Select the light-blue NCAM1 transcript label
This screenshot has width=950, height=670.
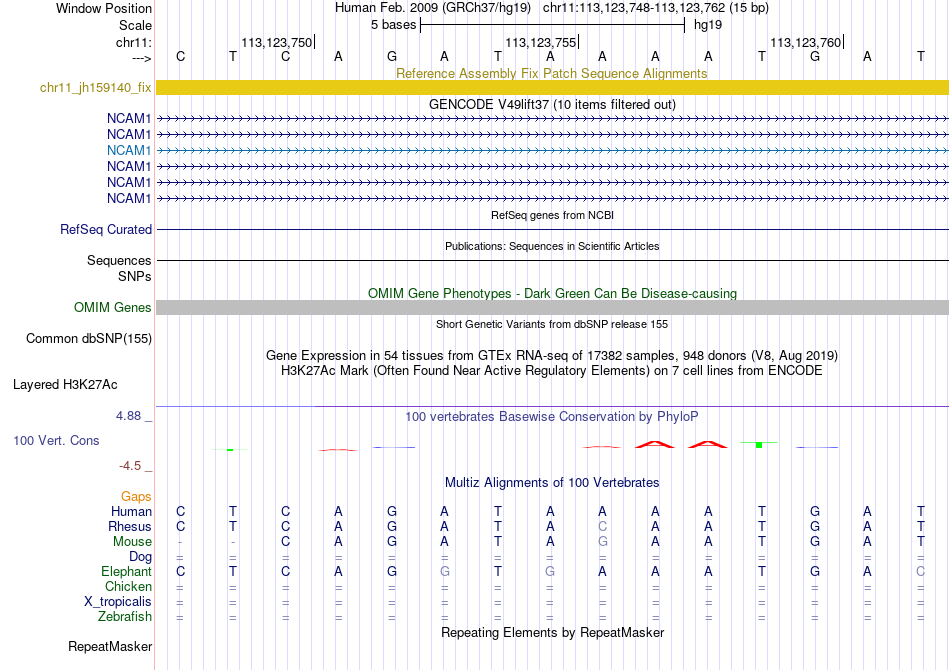128,150
